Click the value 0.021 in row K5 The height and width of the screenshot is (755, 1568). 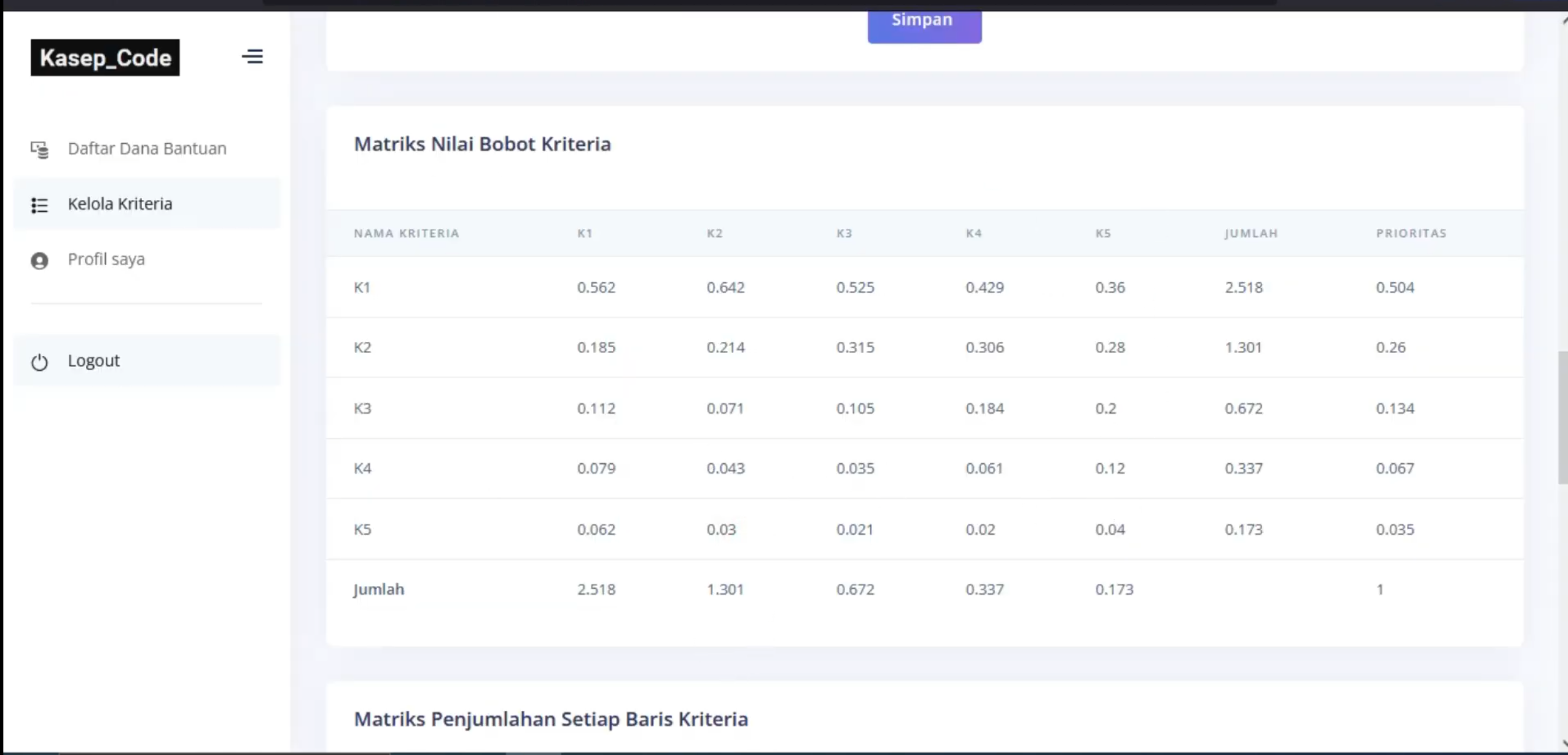(854, 529)
